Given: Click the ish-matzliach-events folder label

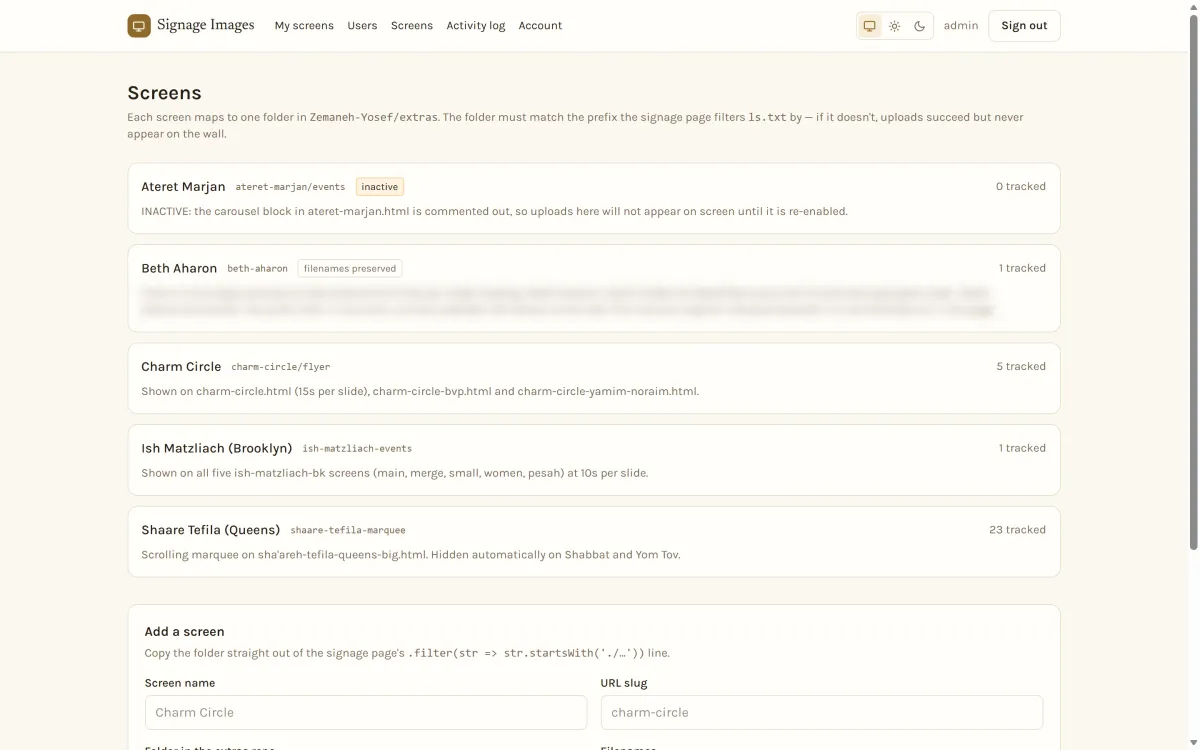Looking at the screenshot, I should (357, 449).
